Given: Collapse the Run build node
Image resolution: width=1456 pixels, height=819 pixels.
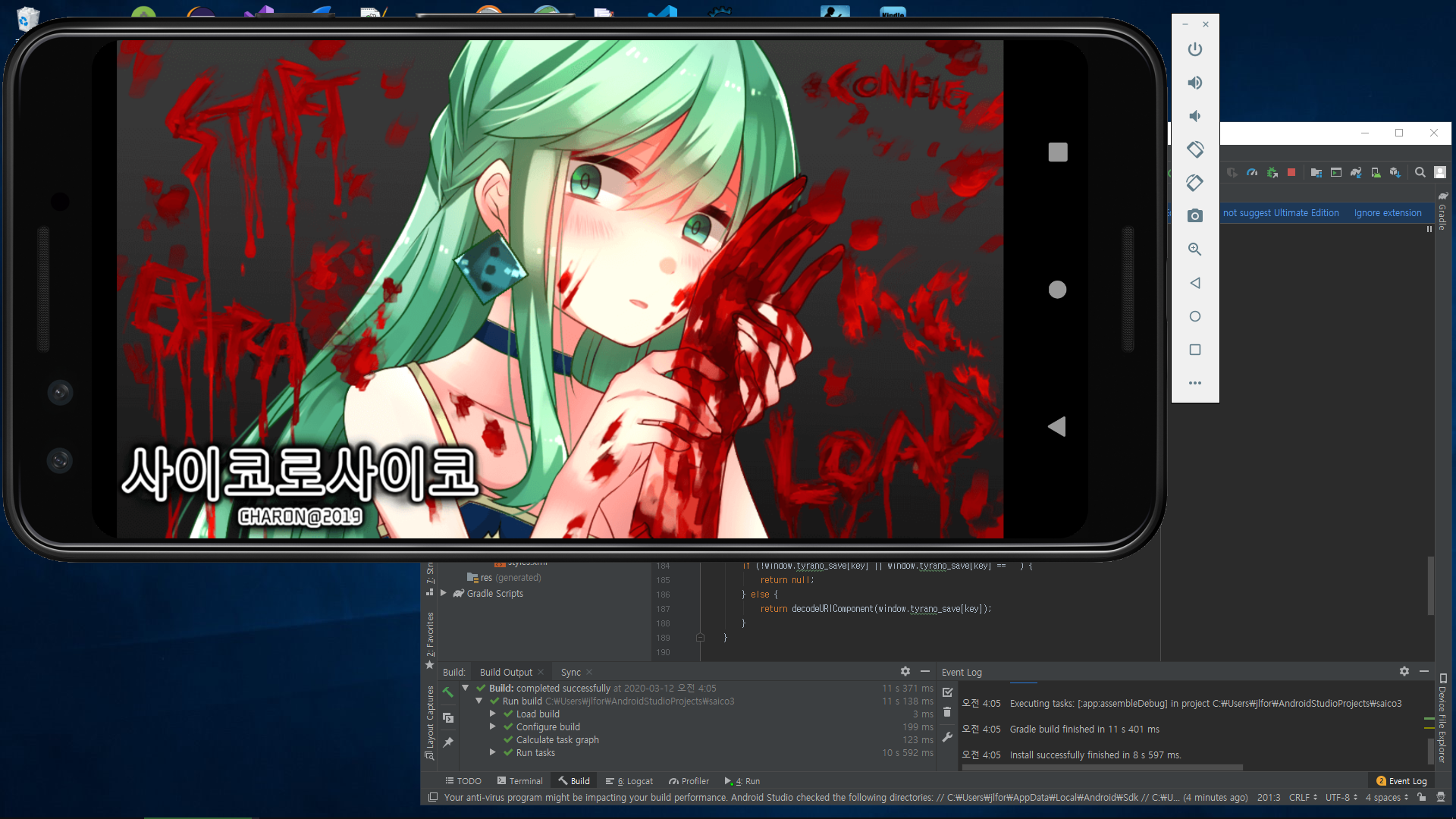Looking at the screenshot, I should click(x=479, y=701).
